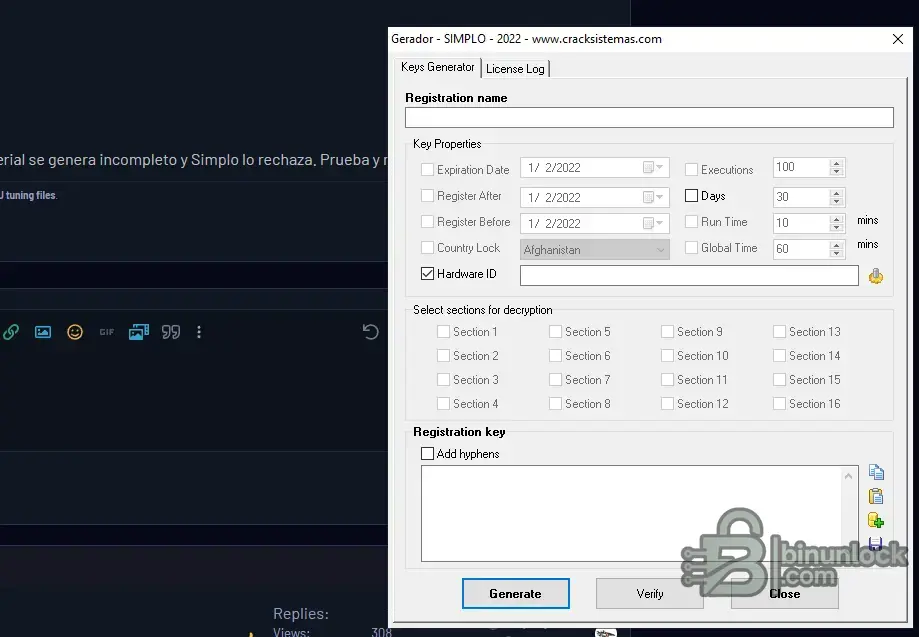Click the paste registration key icon
Image resolution: width=919 pixels, height=637 pixels.
(x=876, y=496)
